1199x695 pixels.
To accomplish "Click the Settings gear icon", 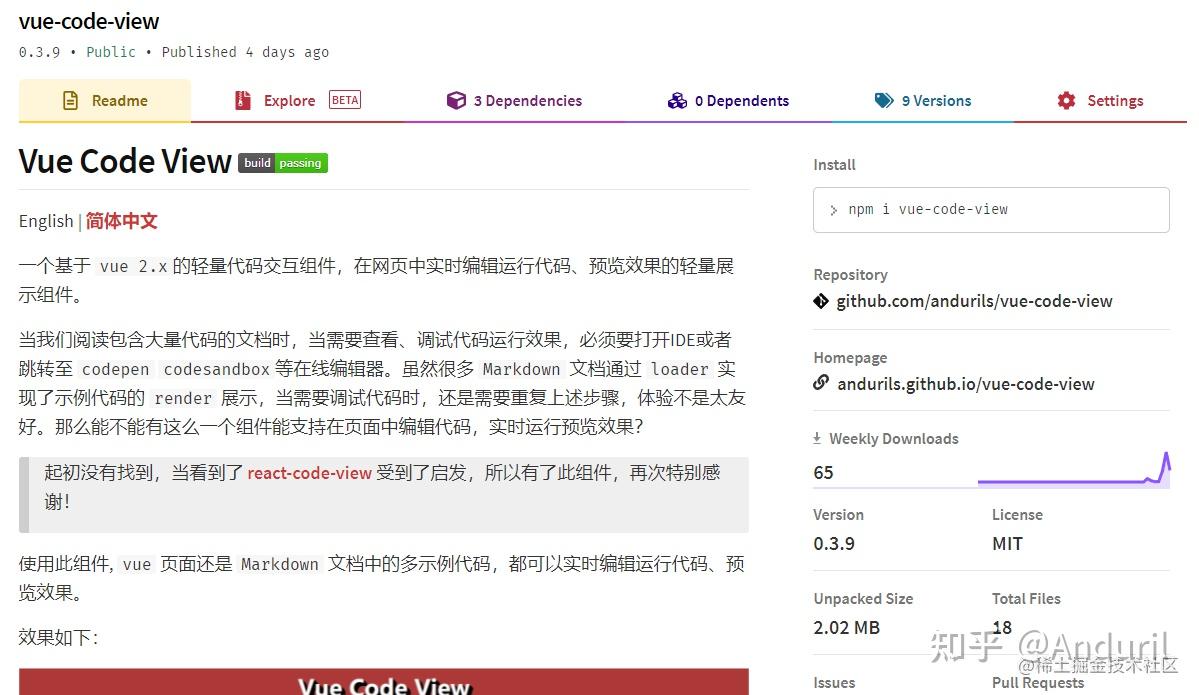I will pyautogui.click(x=1067, y=100).
